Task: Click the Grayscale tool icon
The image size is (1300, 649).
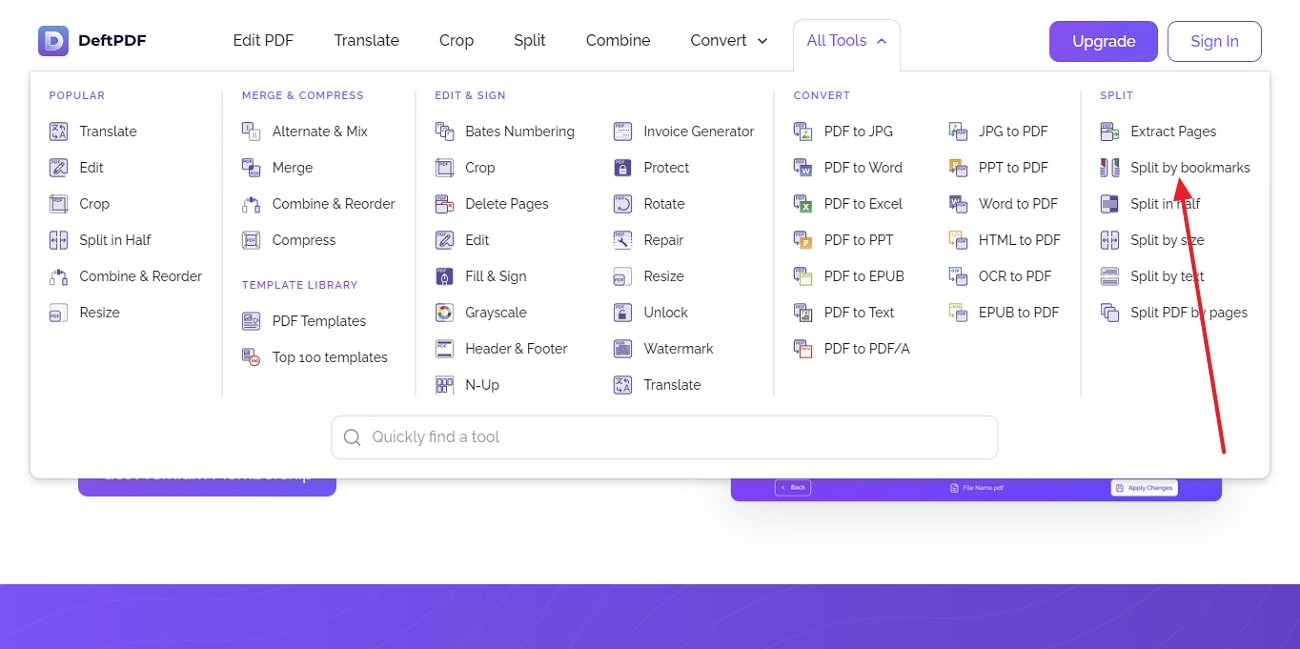Action: point(444,312)
